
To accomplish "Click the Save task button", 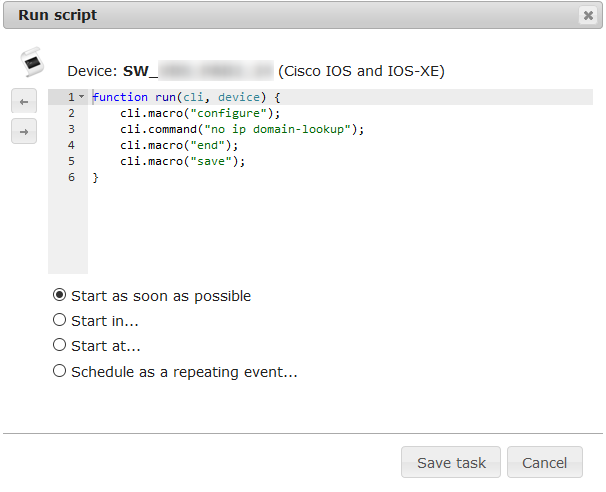I will click(451, 462).
